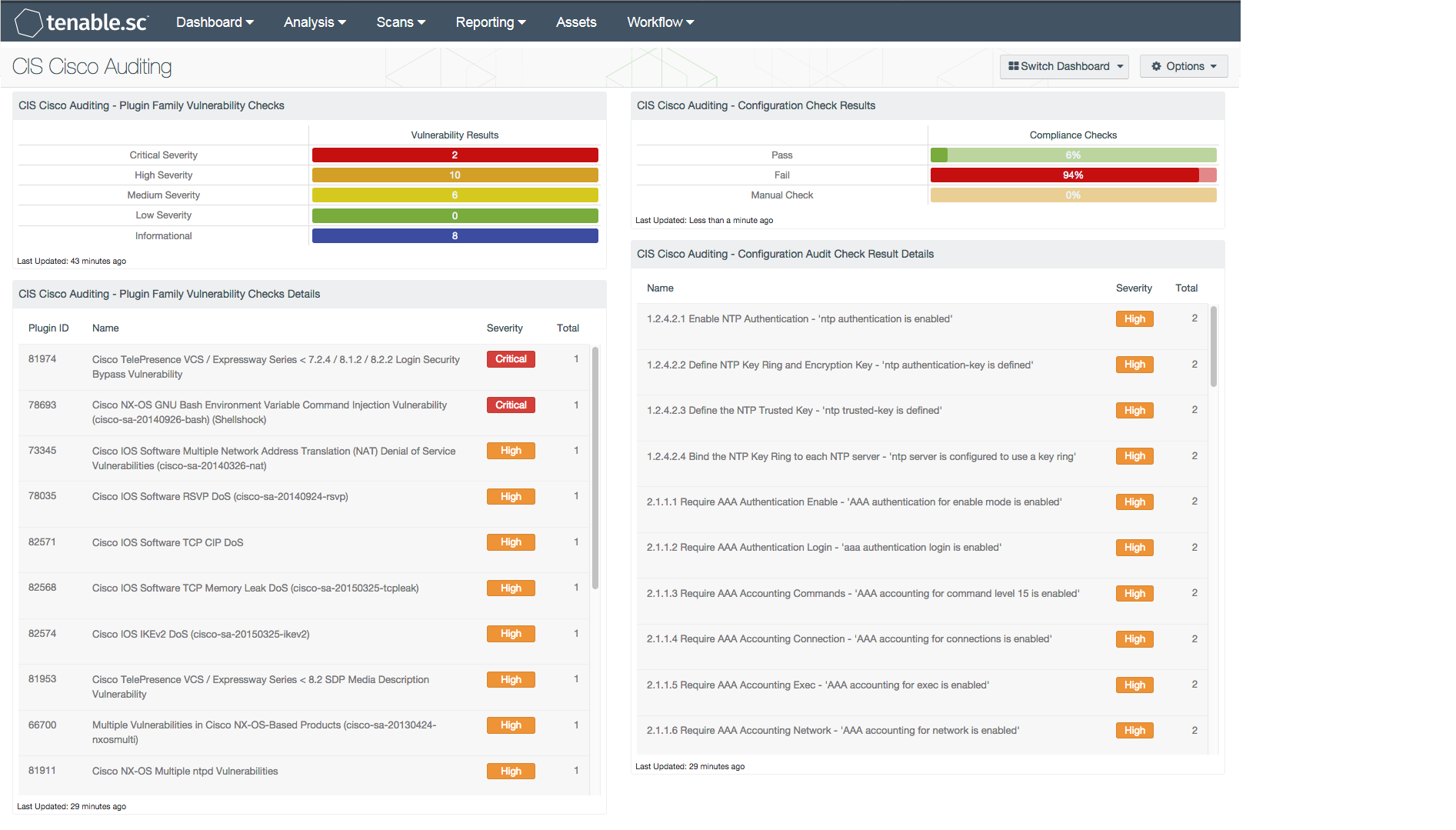Screen dimensions: 1456x830
Task: Click the Plugin Family Vulnerability Checks Details title
Action: [x=169, y=294]
